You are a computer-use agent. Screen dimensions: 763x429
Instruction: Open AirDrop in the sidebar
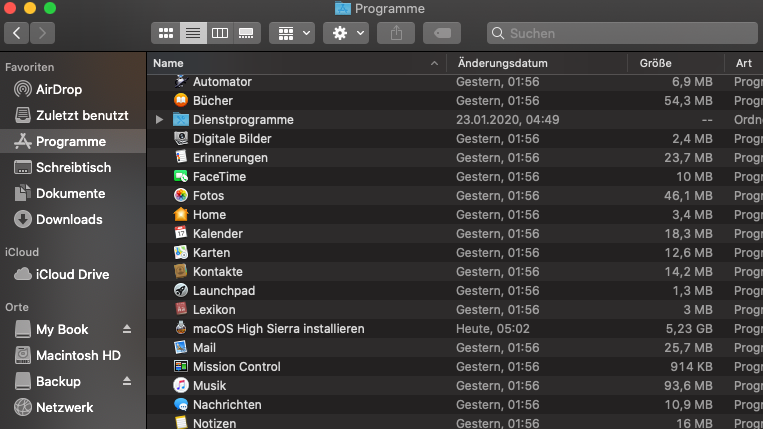click(x=59, y=89)
